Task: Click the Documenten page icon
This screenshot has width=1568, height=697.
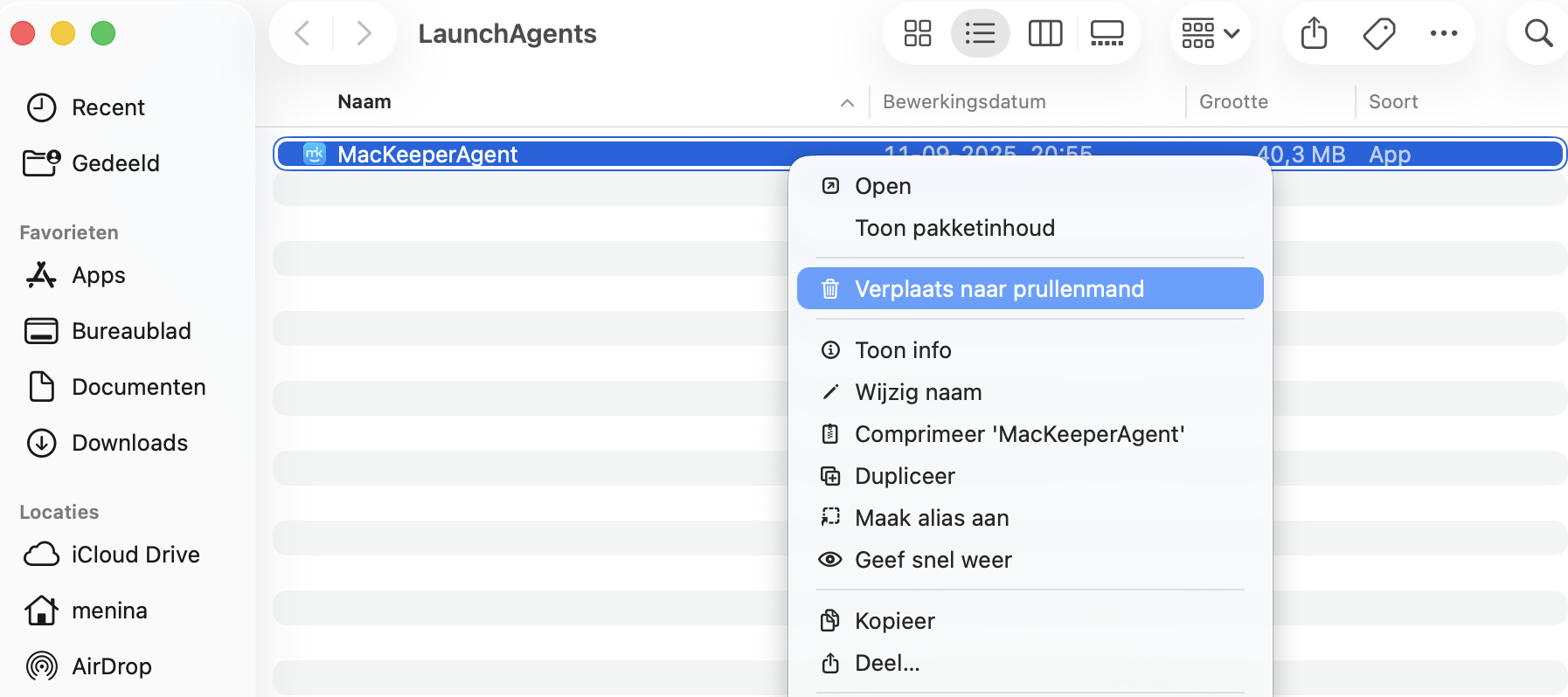Action: (41, 386)
